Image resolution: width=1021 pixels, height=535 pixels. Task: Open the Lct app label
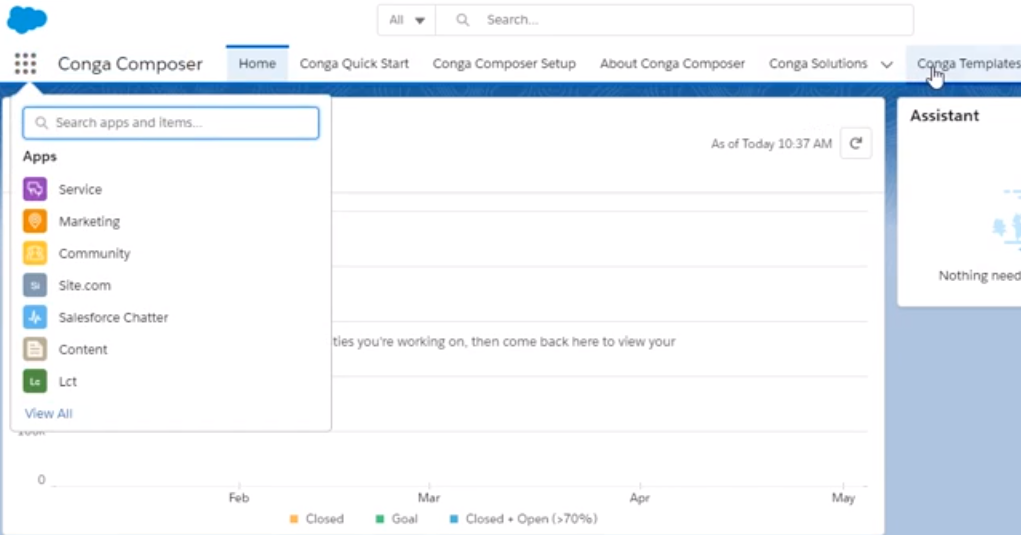click(x=68, y=381)
